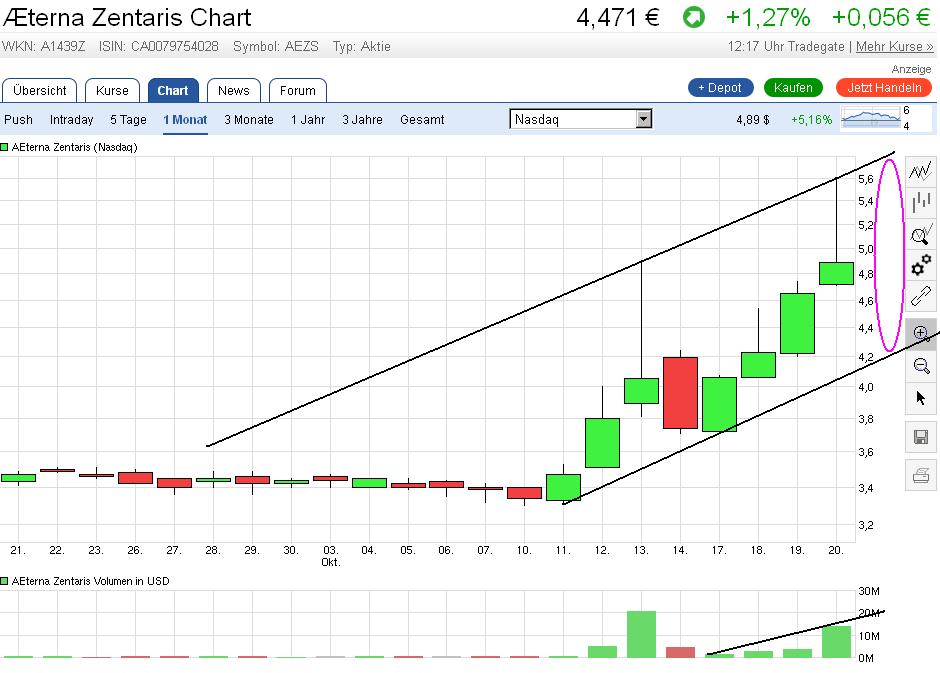Click the October 14 red candlestick
940x673 pixels.
[x=680, y=393]
